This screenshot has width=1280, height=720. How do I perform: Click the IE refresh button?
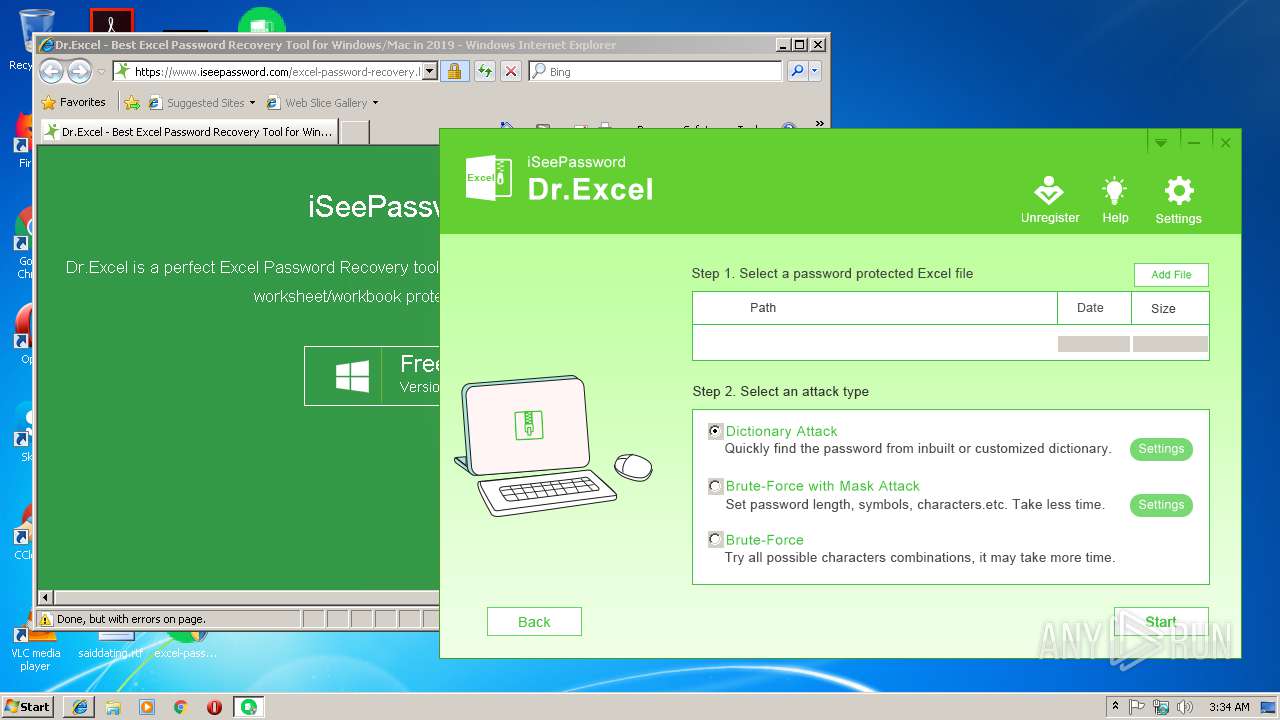484,71
